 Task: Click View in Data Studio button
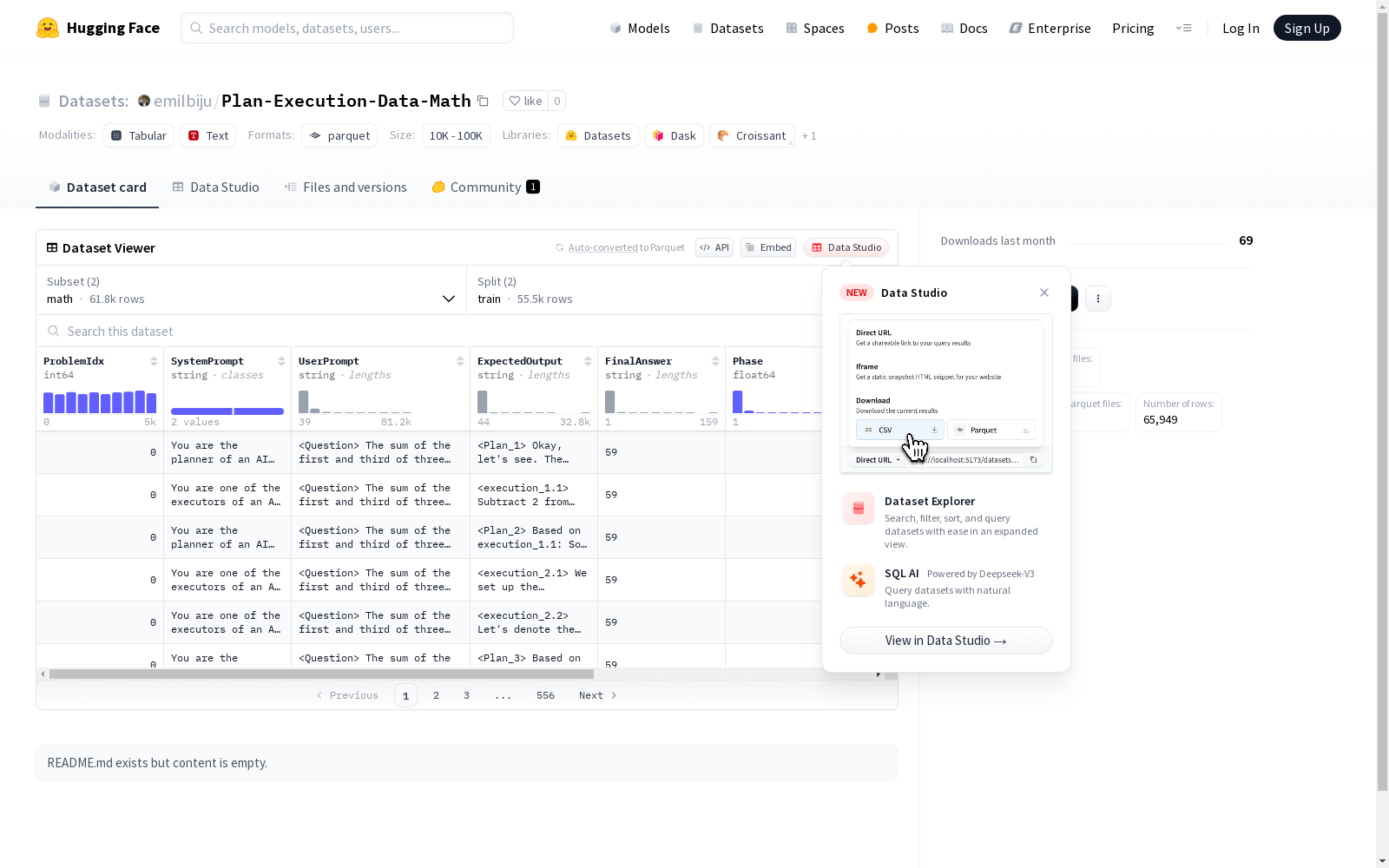(x=946, y=641)
